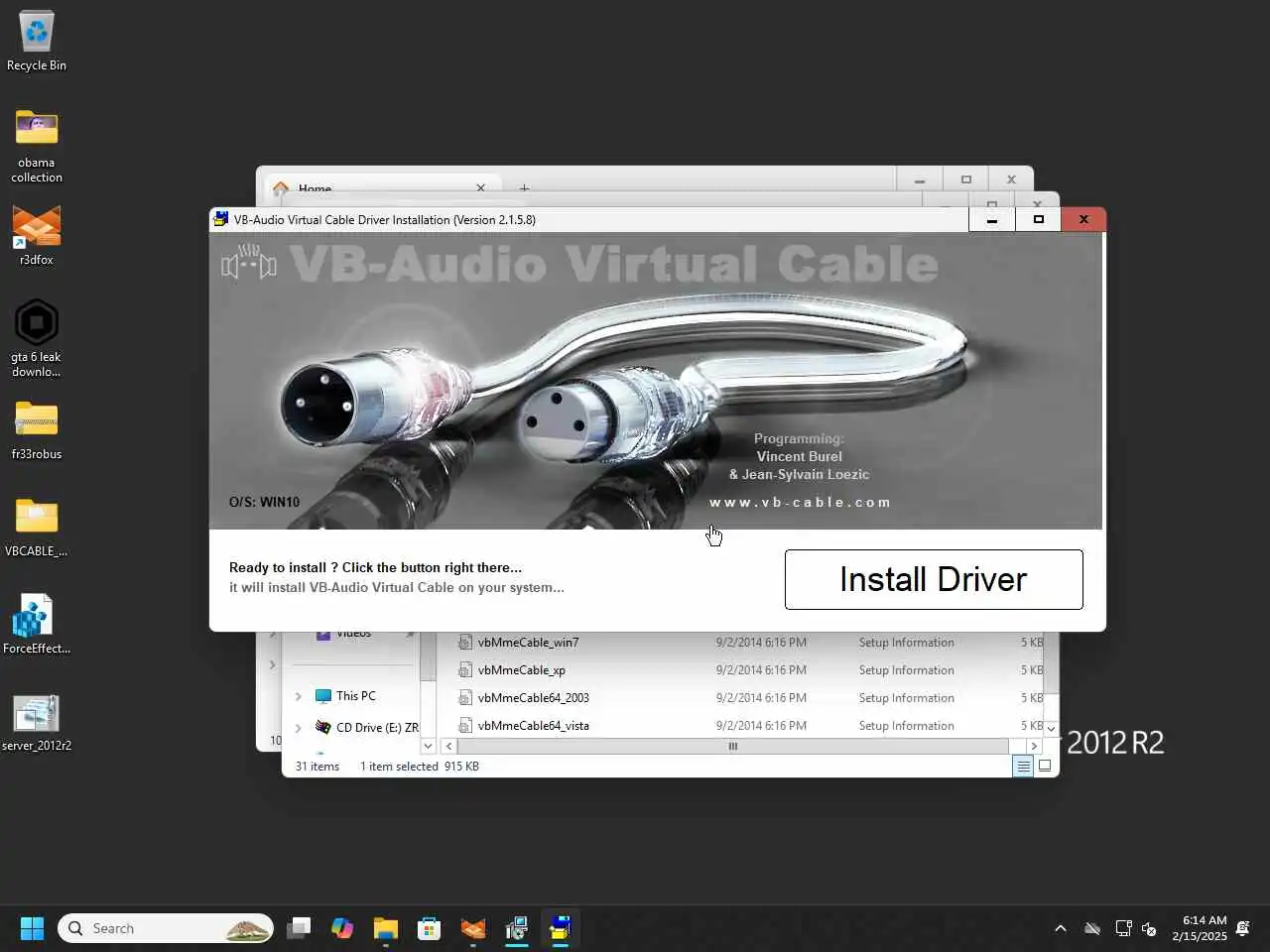Select the vbMmeCable_xp file

point(522,670)
